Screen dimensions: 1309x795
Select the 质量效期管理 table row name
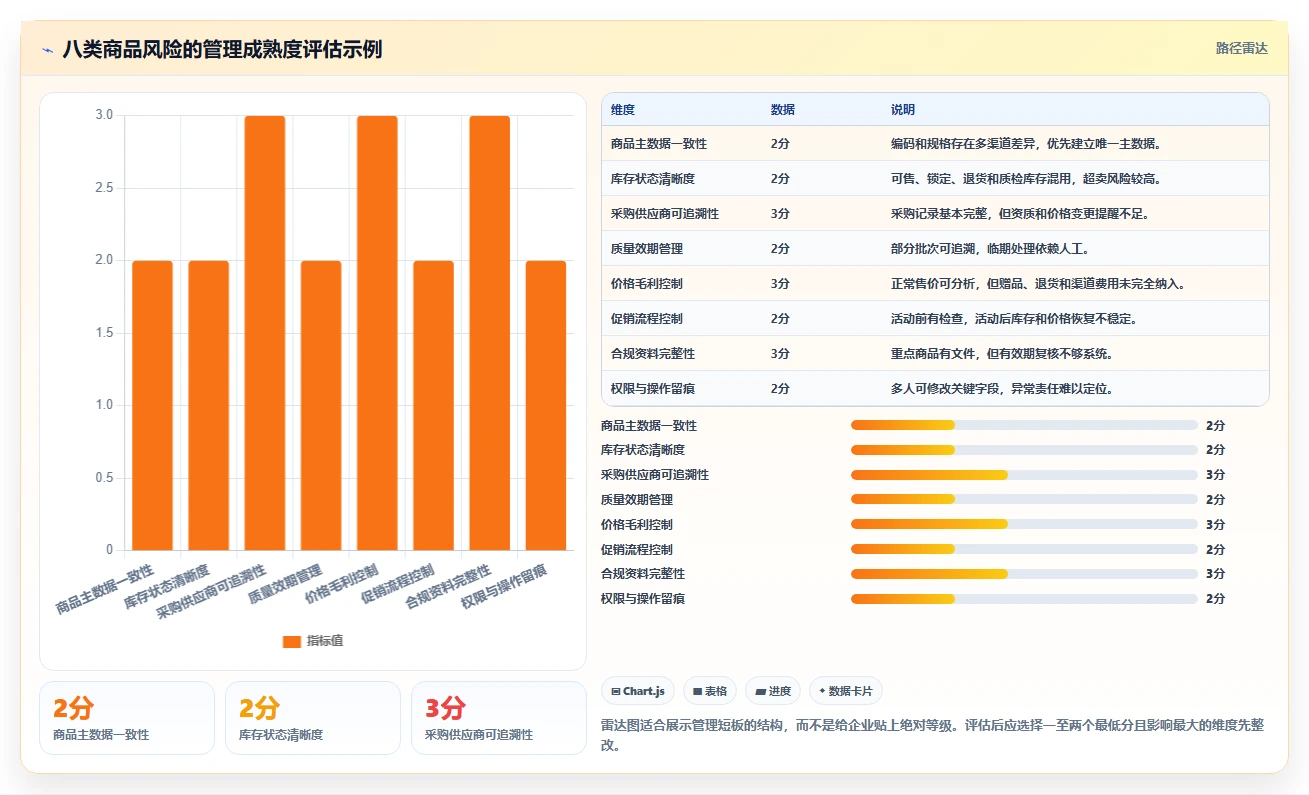pos(647,249)
